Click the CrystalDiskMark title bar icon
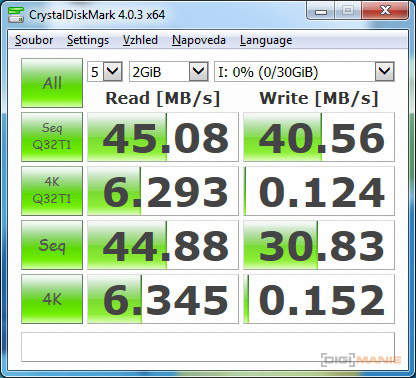Screen dimensions: 416x378 click(16, 14)
